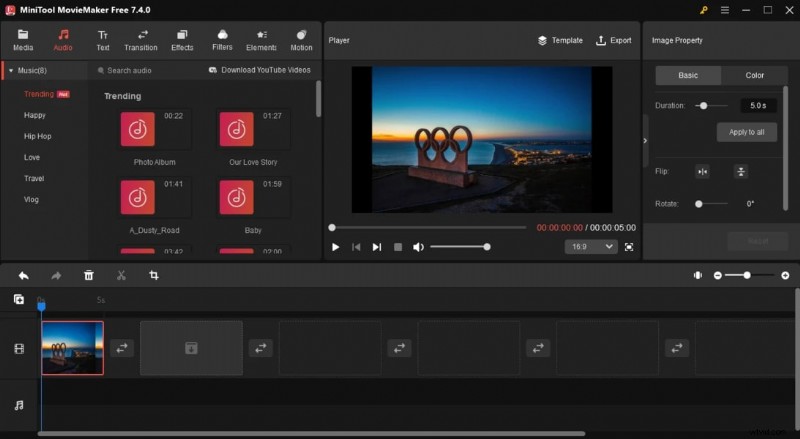Click the player progress seek bar
Viewport: 800px width, 439px height.
(429, 227)
